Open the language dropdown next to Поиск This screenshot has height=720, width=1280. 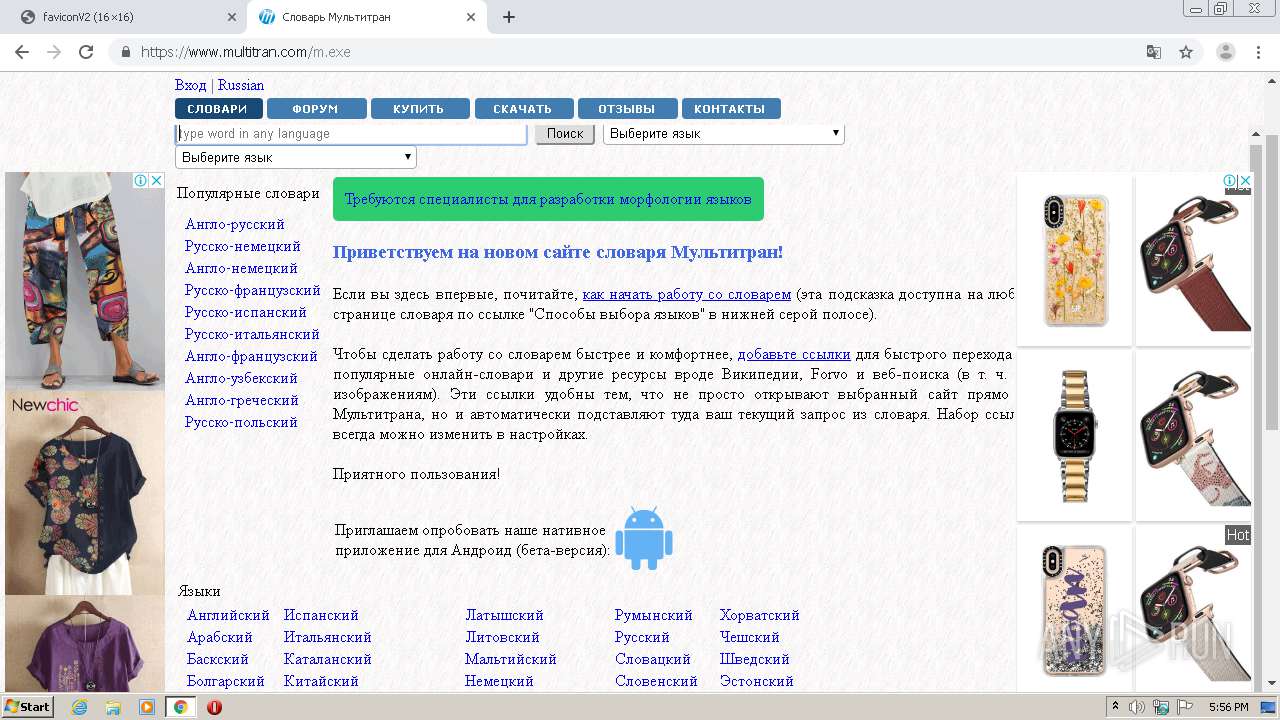click(724, 134)
